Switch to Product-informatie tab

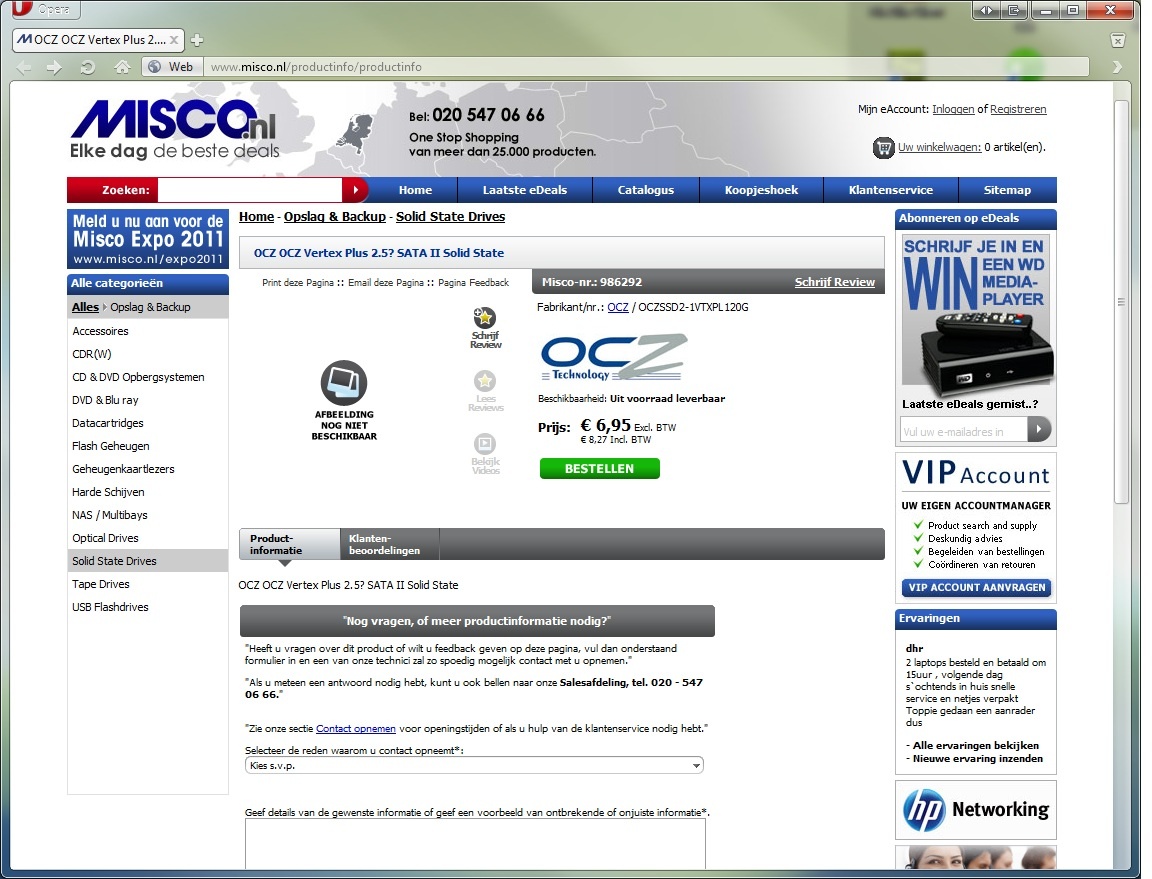click(x=289, y=545)
